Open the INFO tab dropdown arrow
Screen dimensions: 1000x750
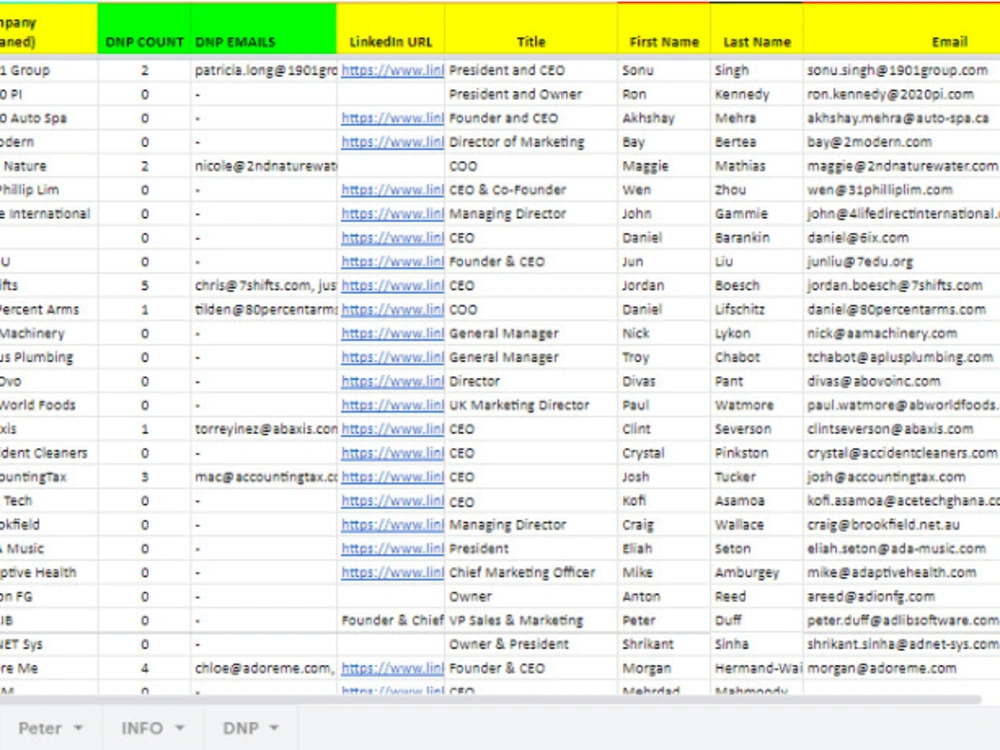pyautogui.click(x=180, y=728)
